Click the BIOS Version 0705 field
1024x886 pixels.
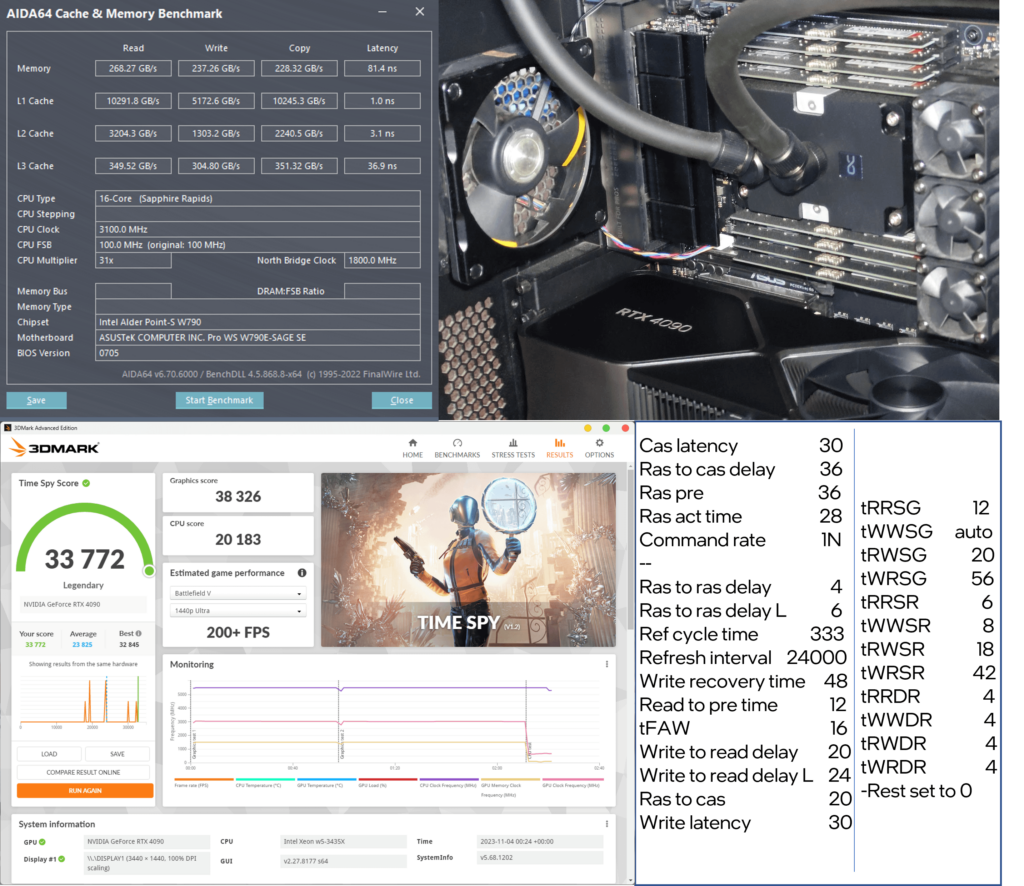click(257, 353)
